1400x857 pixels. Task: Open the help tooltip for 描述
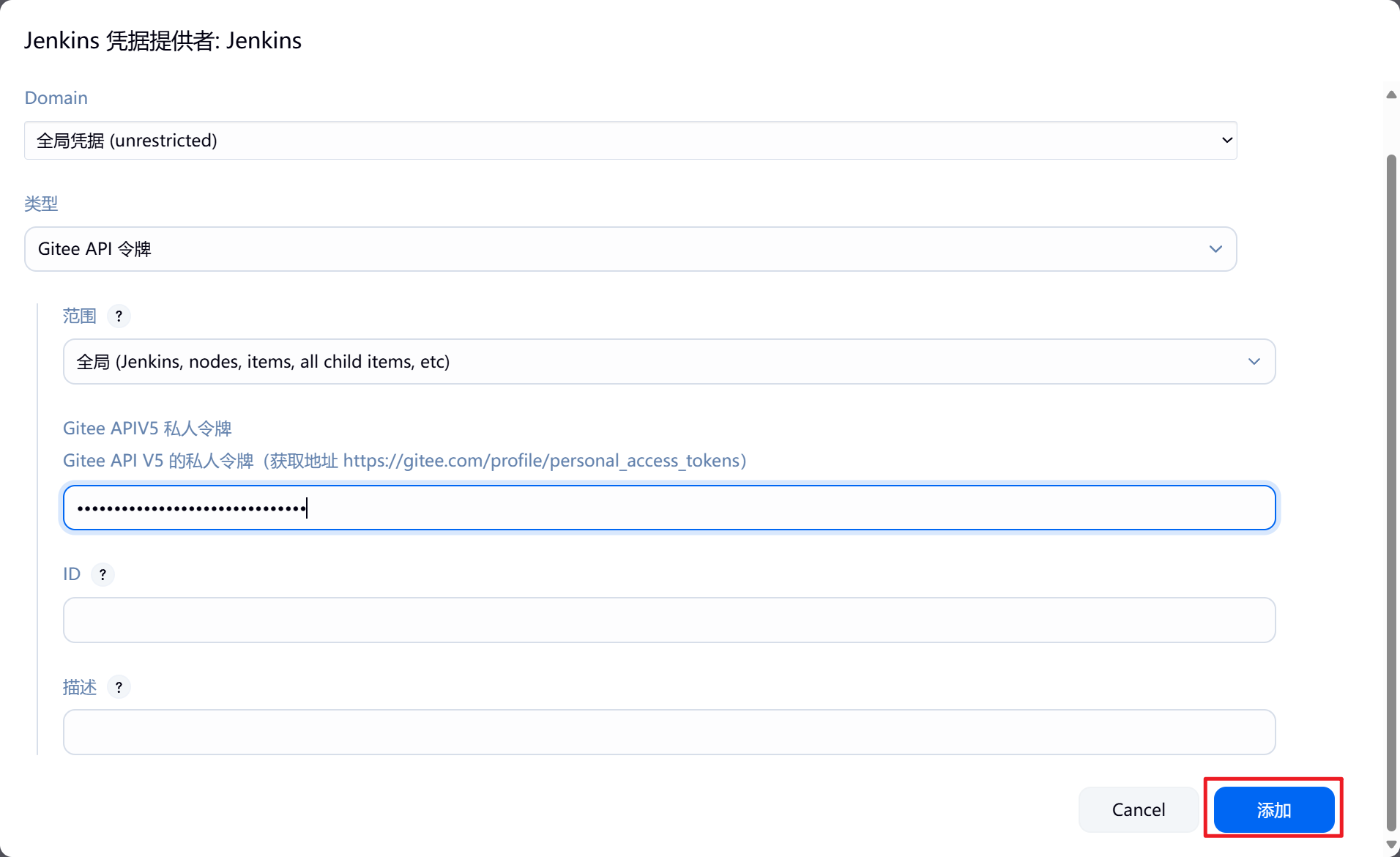pos(119,687)
